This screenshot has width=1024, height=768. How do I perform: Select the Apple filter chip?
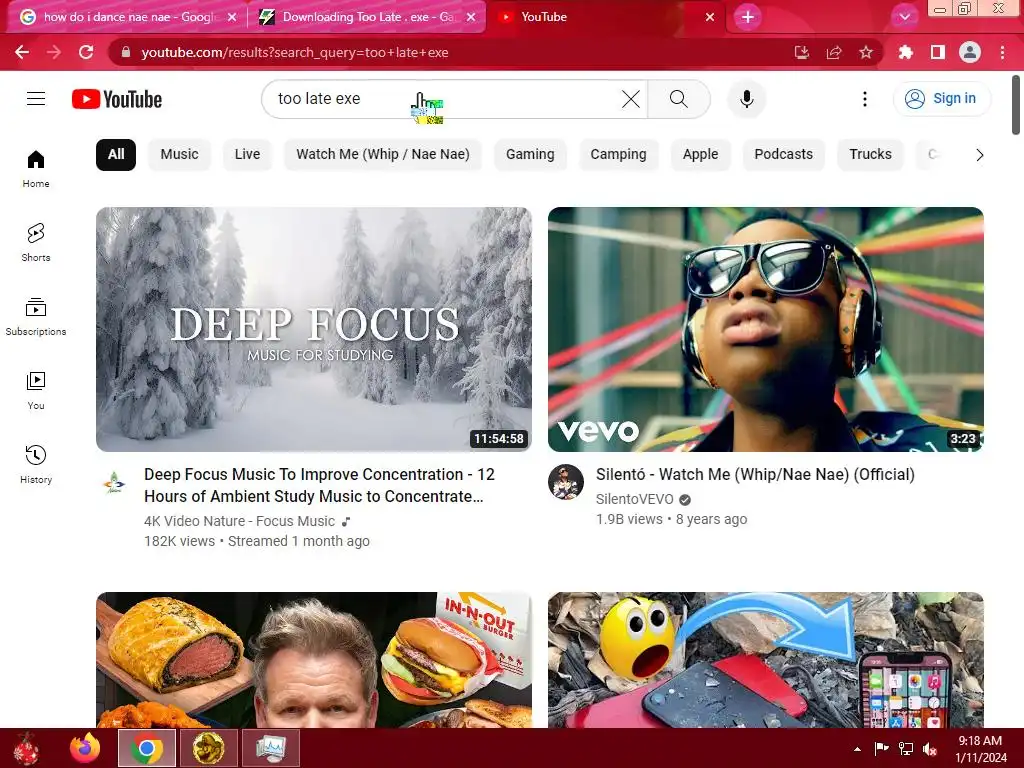point(701,155)
